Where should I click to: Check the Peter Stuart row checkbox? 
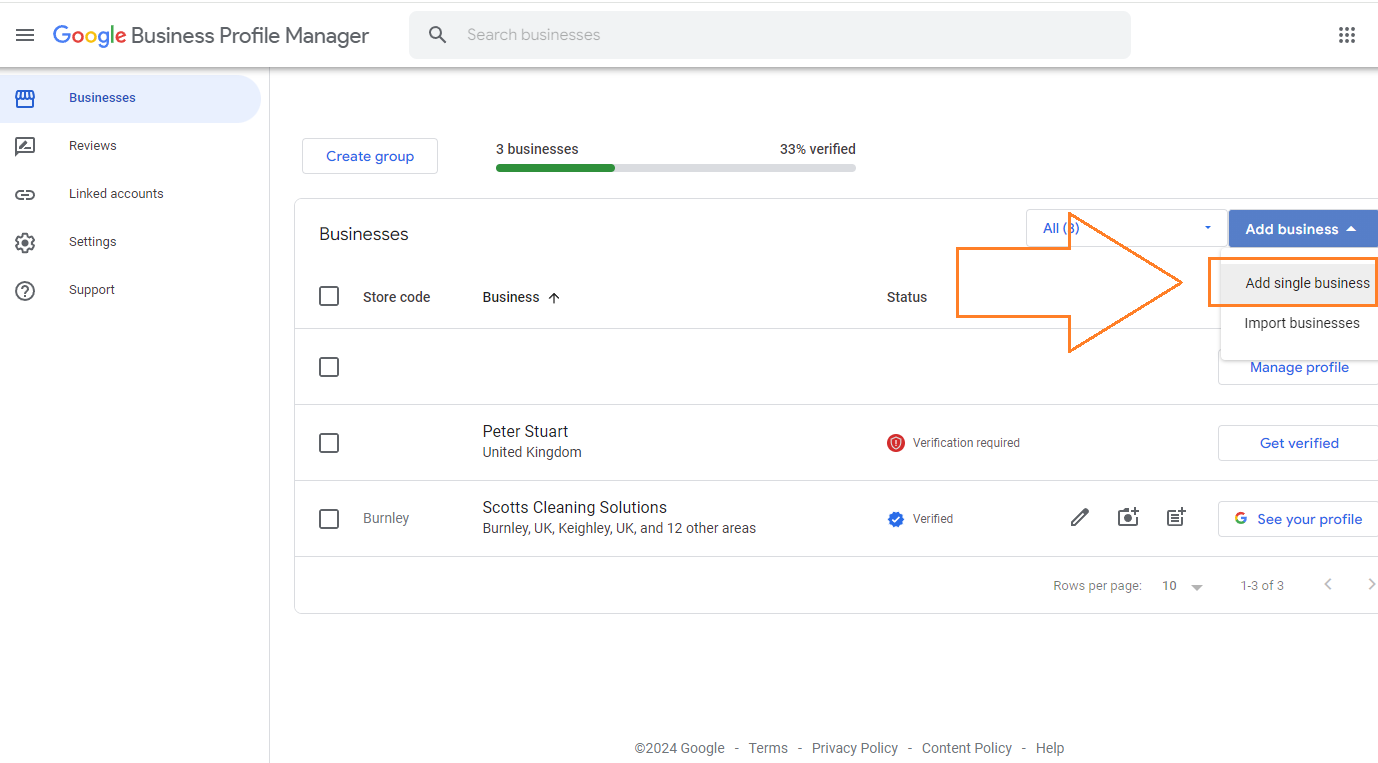(x=329, y=443)
